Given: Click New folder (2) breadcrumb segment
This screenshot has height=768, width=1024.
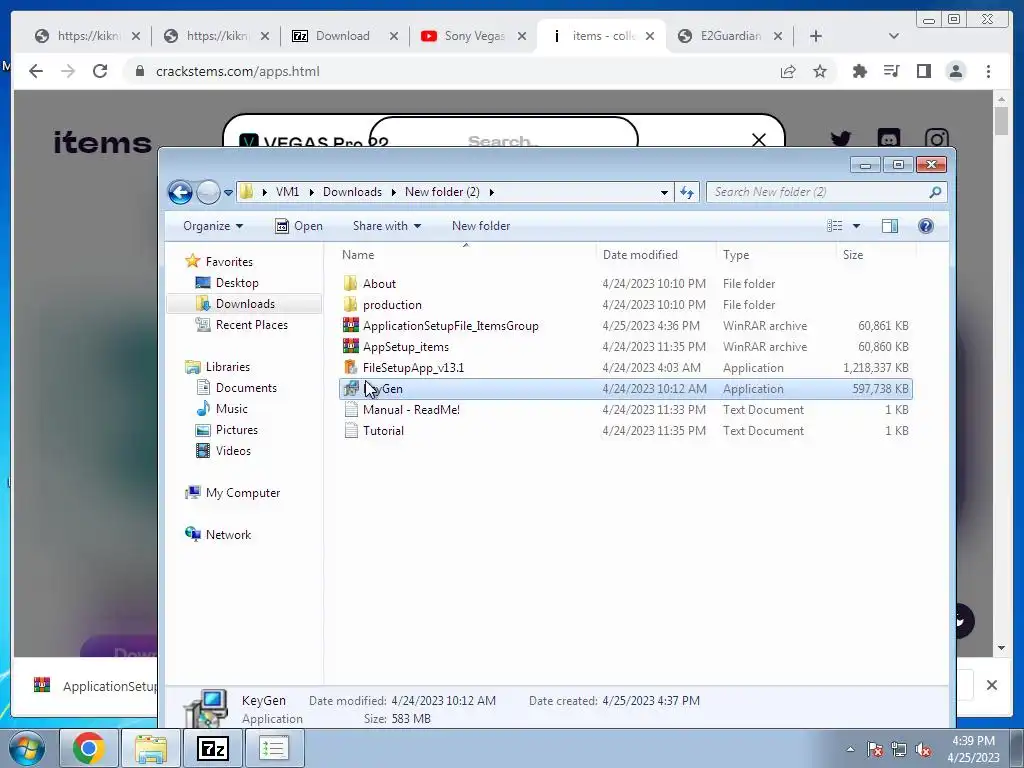Looking at the screenshot, I should pos(442,192).
